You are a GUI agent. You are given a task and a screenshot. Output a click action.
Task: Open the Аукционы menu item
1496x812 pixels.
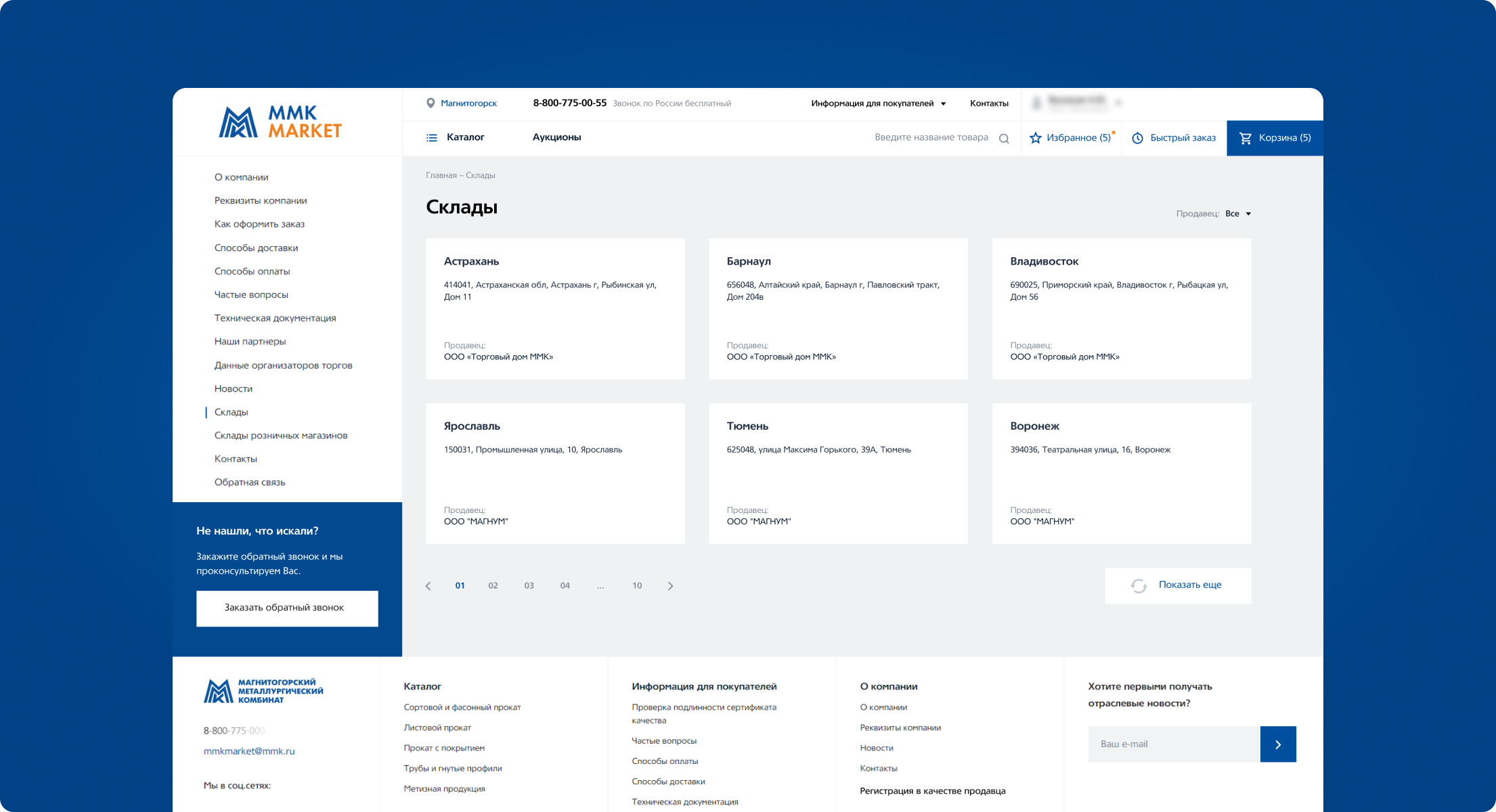click(556, 137)
